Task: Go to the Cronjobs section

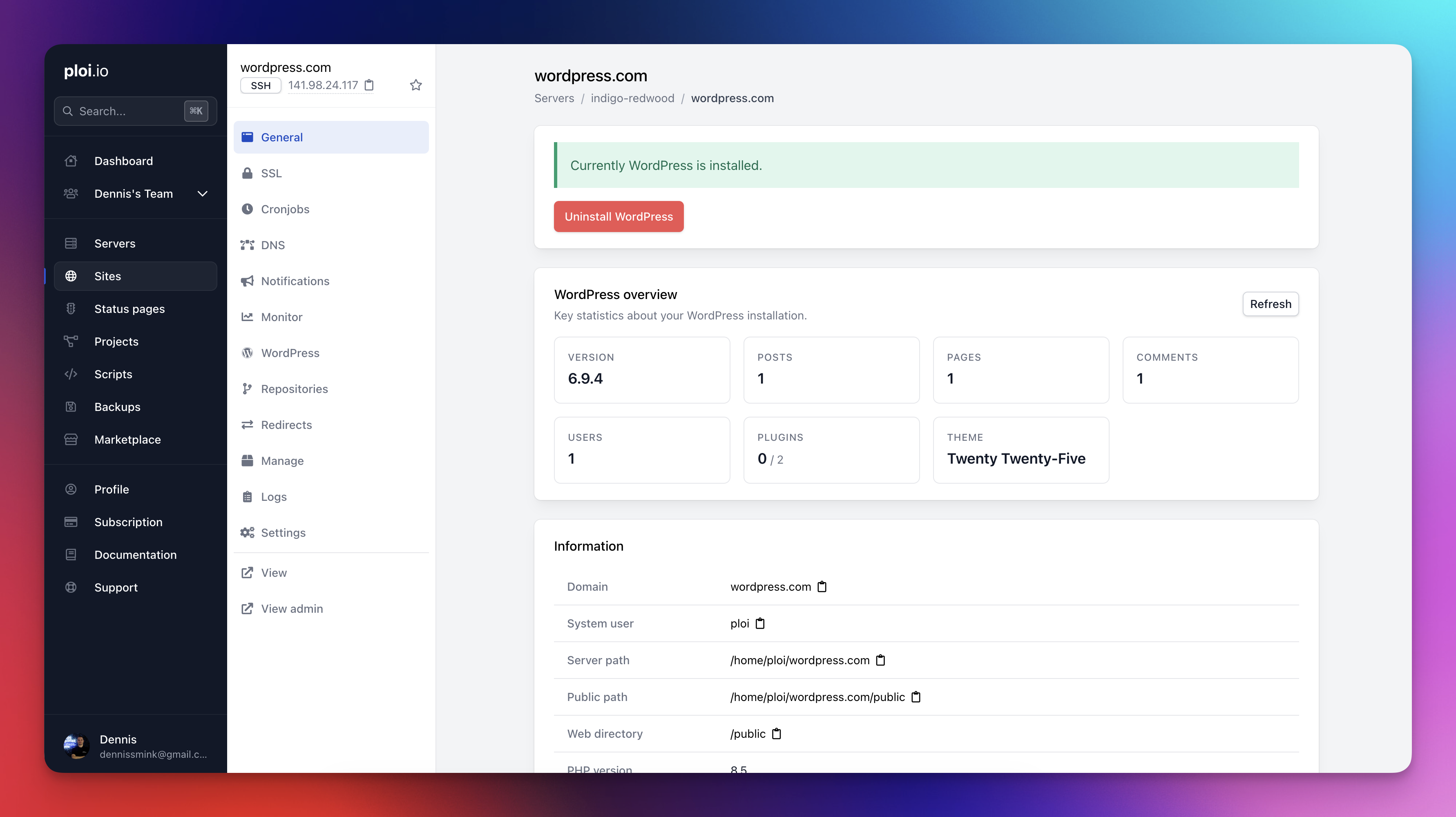Action: tap(285, 209)
